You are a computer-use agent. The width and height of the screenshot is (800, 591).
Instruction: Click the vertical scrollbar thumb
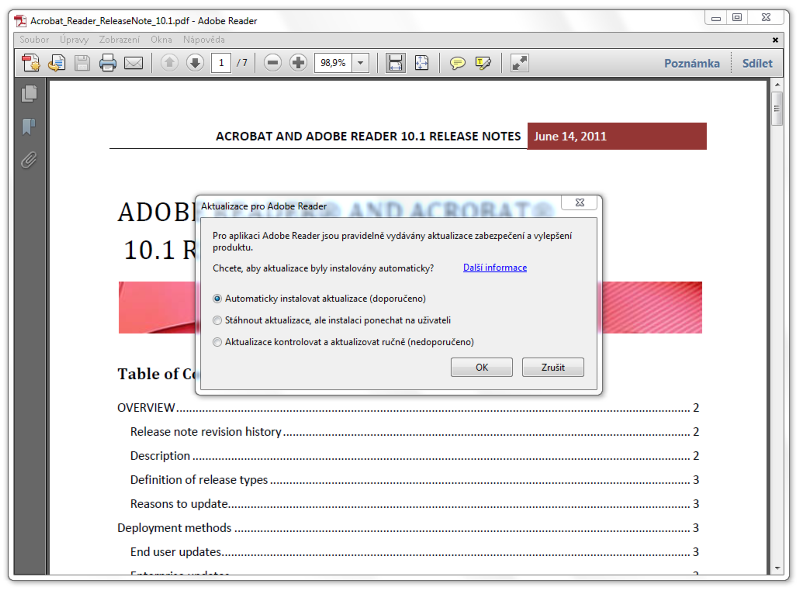(777, 108)
